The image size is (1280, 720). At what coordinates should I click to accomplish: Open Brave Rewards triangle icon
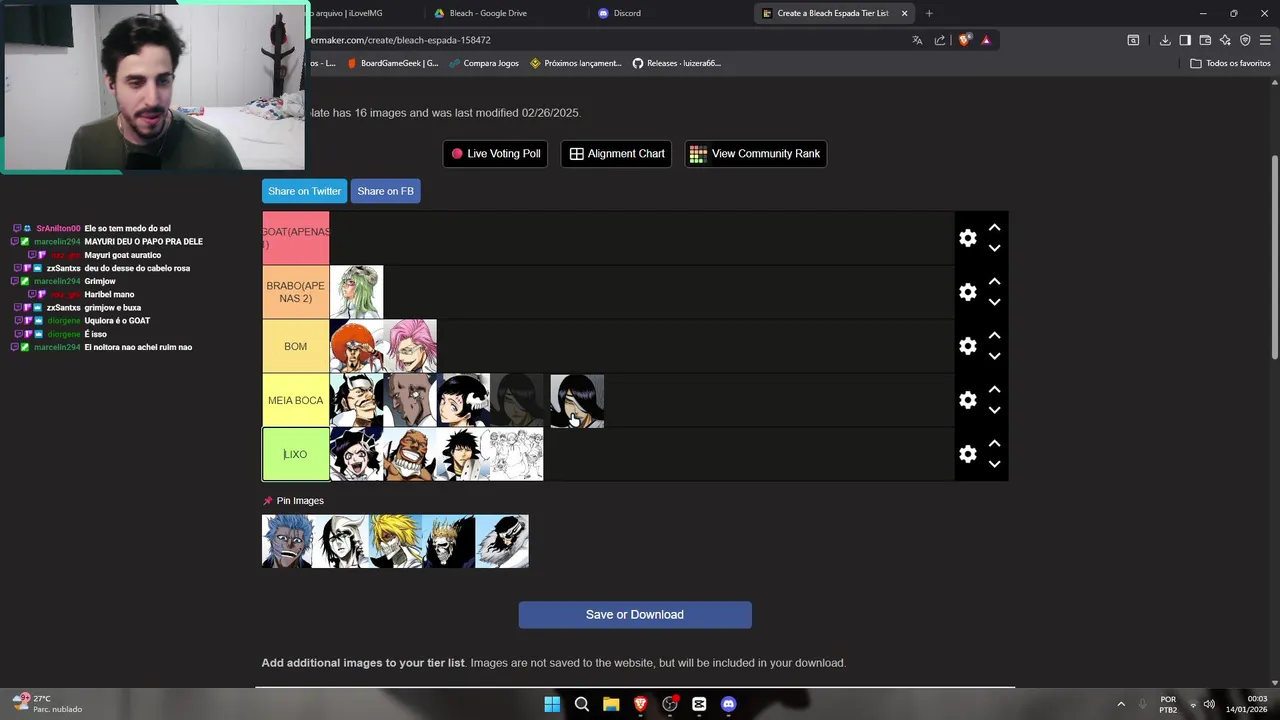point(986,40)
